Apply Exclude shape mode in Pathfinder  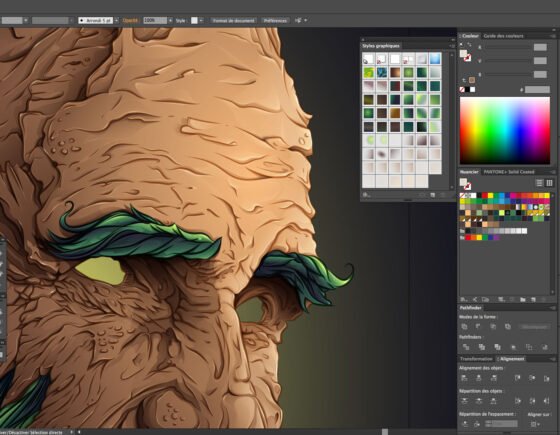pyautogui.click(x=508, y=326)
